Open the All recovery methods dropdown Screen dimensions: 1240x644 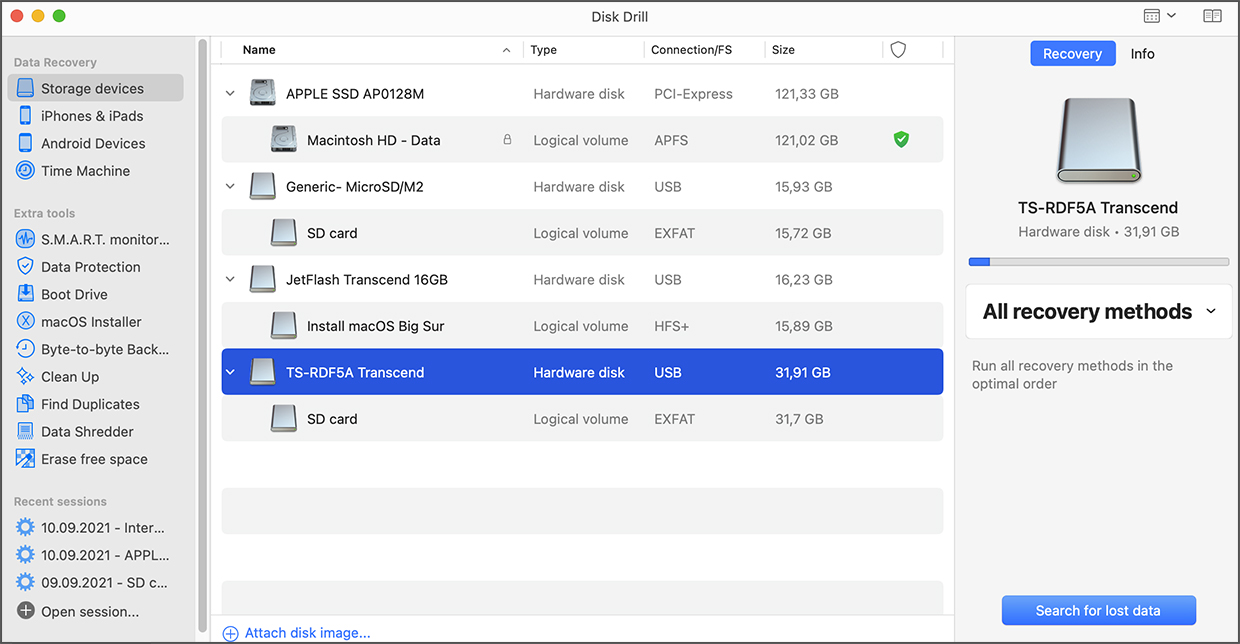tap(1098, 312)
